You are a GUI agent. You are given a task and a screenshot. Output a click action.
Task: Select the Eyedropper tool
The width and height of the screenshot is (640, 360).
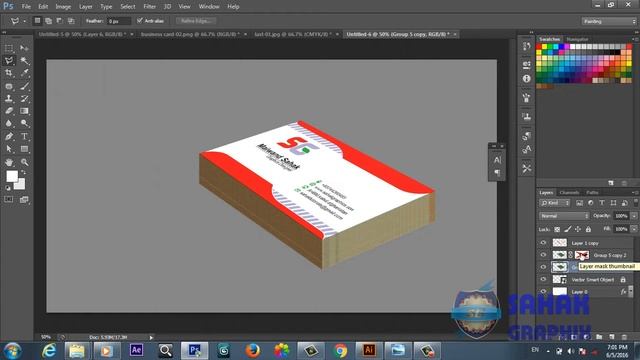pos(24,73)
